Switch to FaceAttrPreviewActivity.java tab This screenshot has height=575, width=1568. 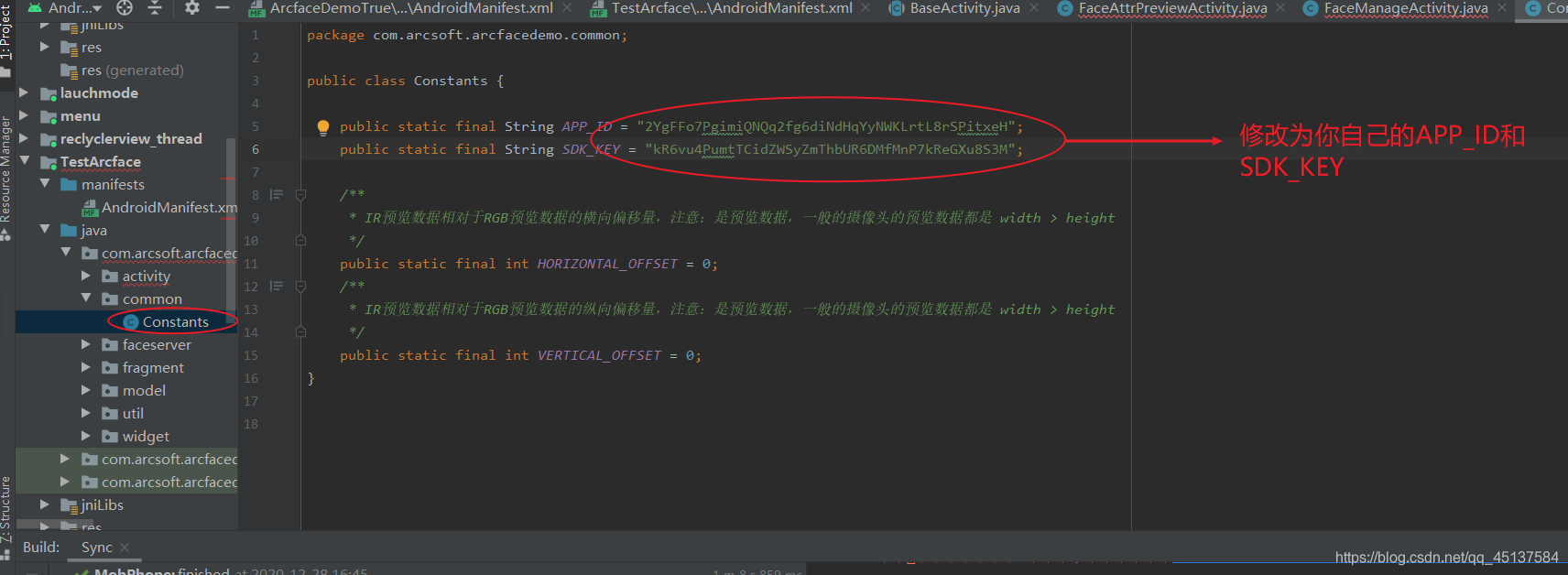[1172, 8]
